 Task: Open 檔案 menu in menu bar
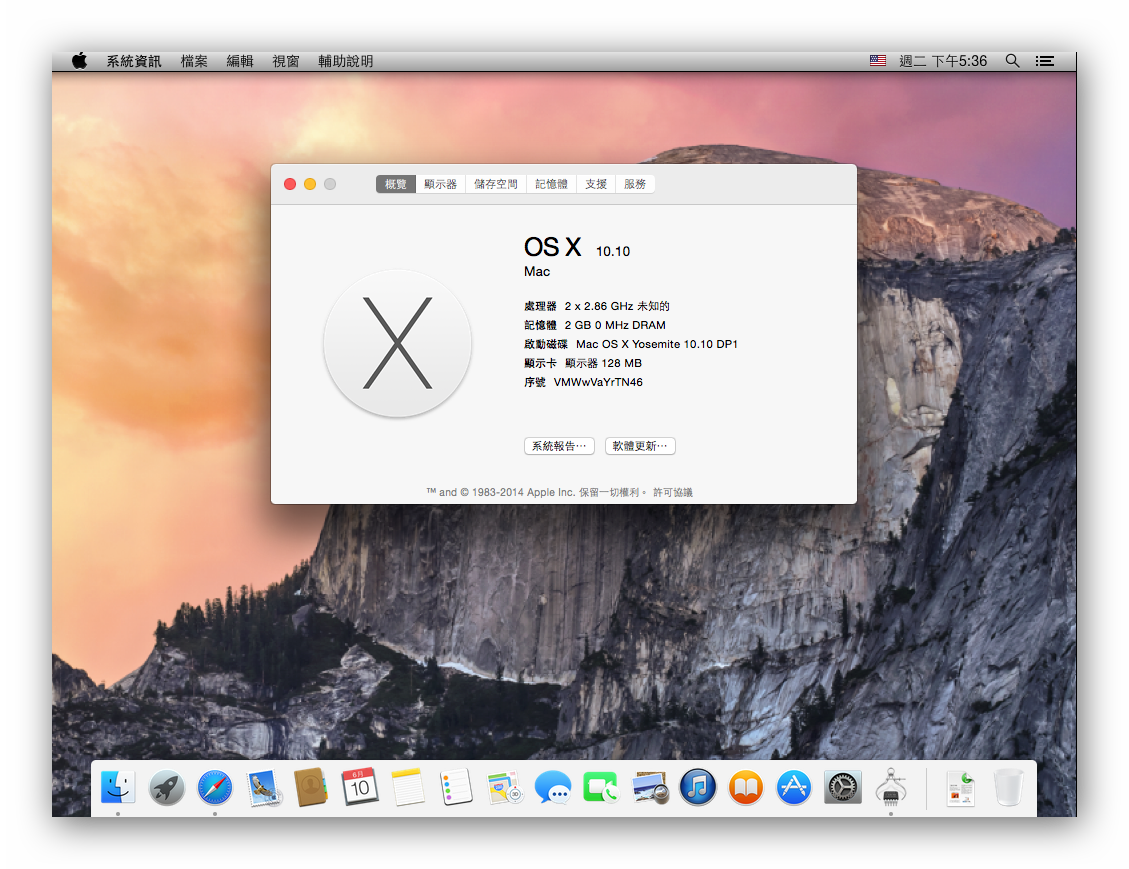(194, 61)
